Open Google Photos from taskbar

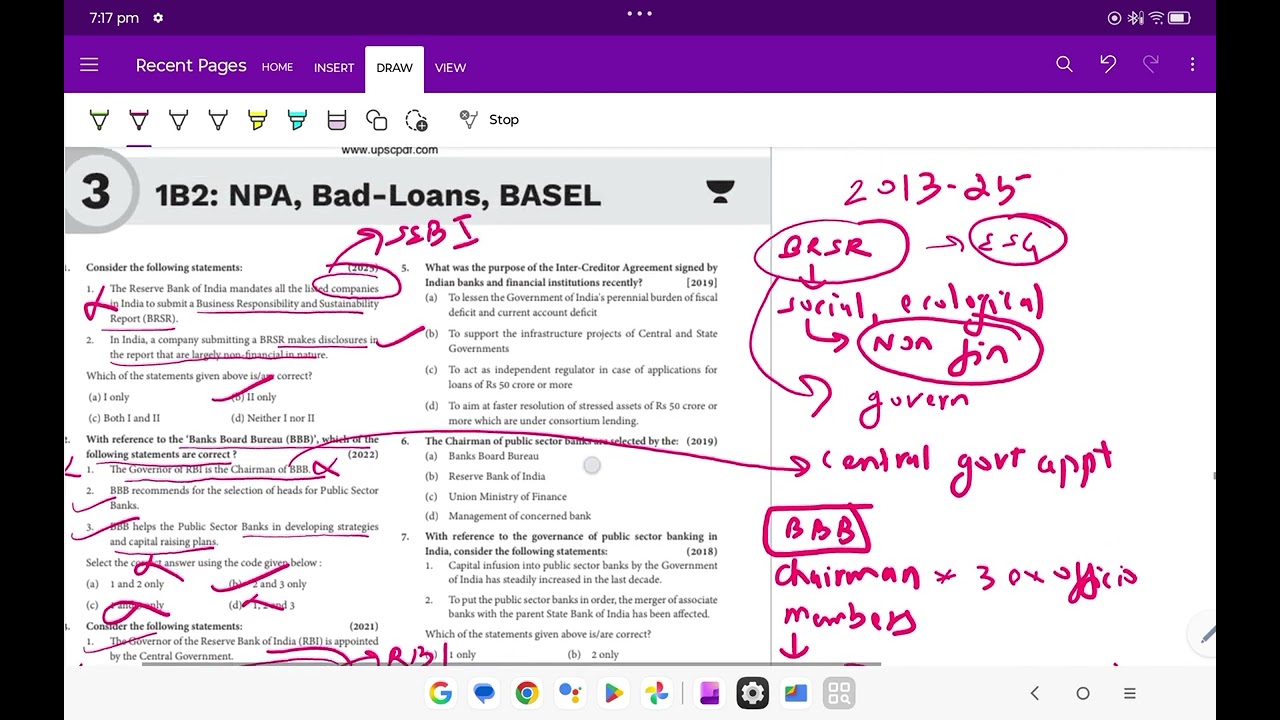[656, 693]
